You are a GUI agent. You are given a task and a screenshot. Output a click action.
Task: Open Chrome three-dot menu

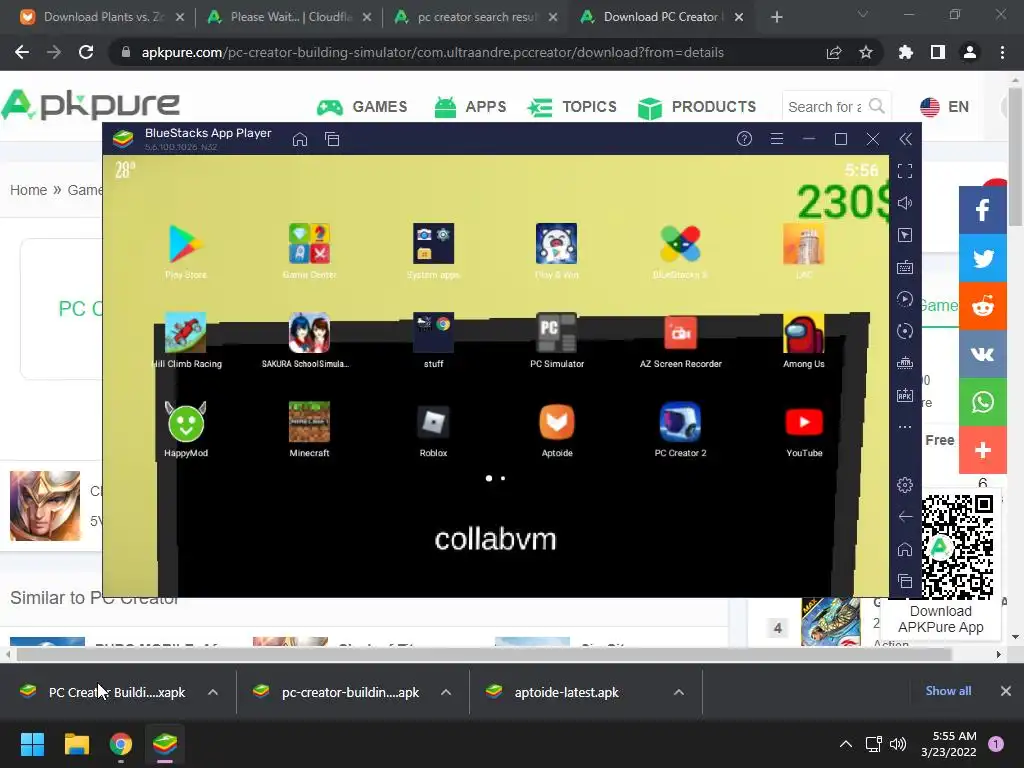[1002, 52]
